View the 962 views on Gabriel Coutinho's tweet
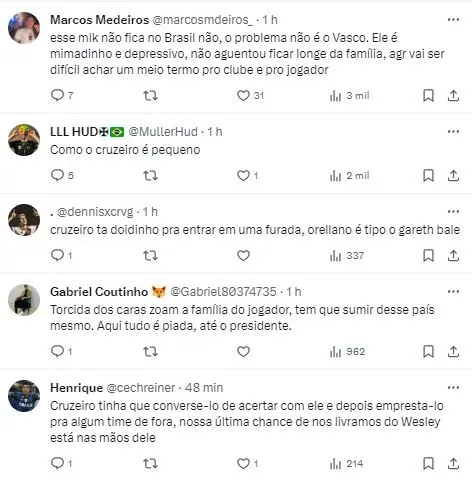The height and width of the screenshot is (480, 472). point(347,351)
